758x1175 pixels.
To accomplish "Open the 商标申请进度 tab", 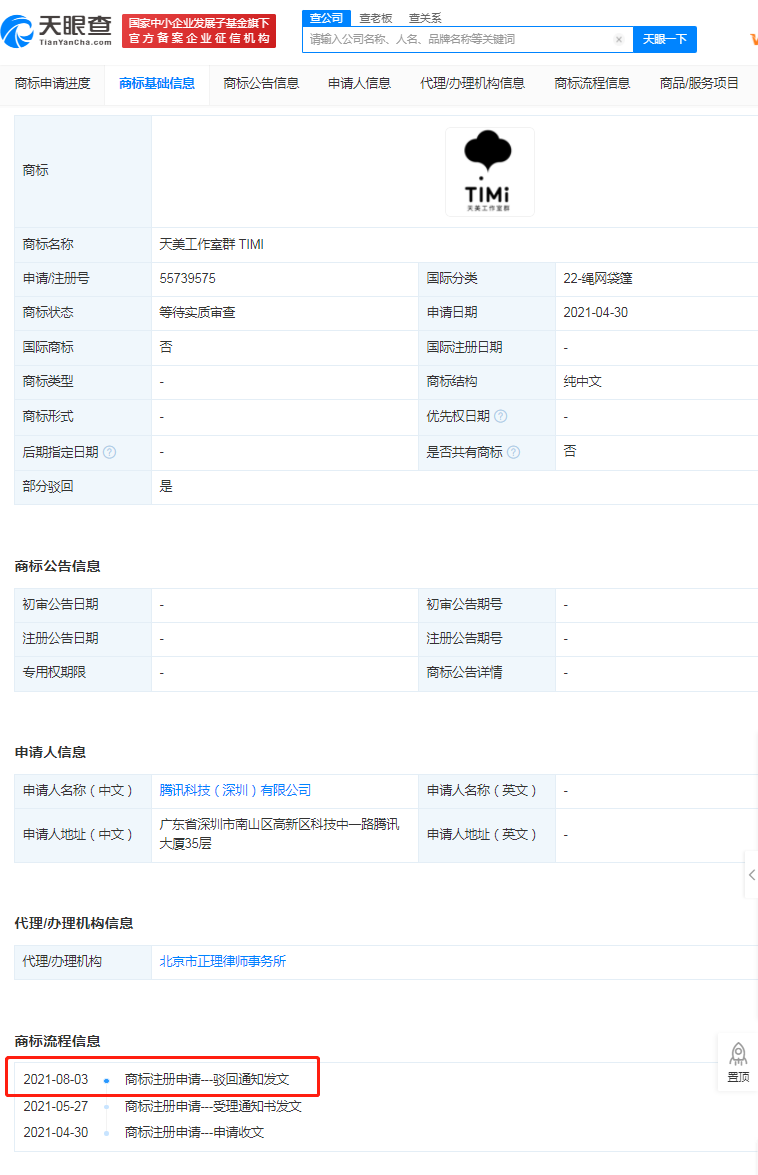I will coord(52,83).
